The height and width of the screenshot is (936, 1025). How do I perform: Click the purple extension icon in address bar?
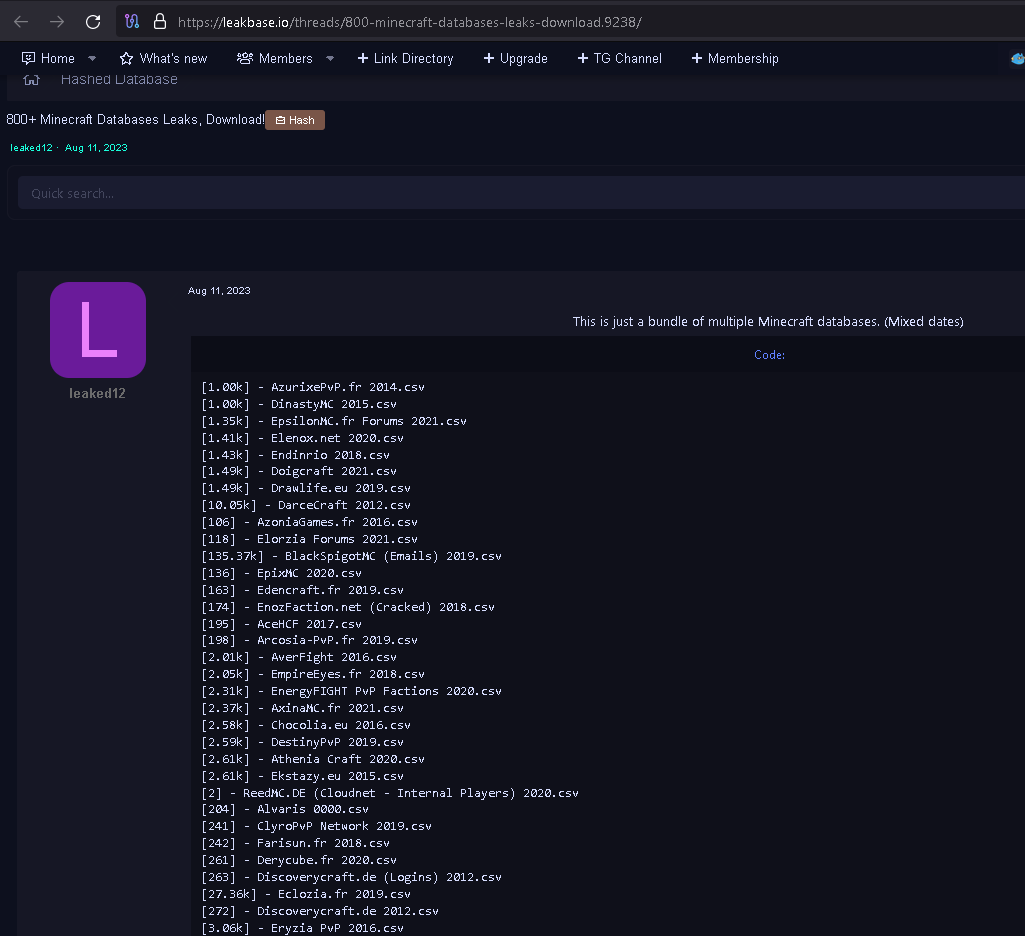click(x=132, y=22)
